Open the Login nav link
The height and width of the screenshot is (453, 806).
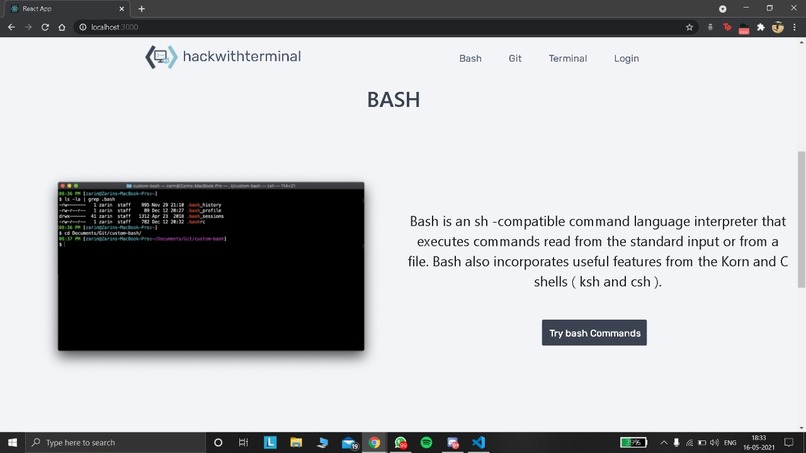(x=626, y=59)
